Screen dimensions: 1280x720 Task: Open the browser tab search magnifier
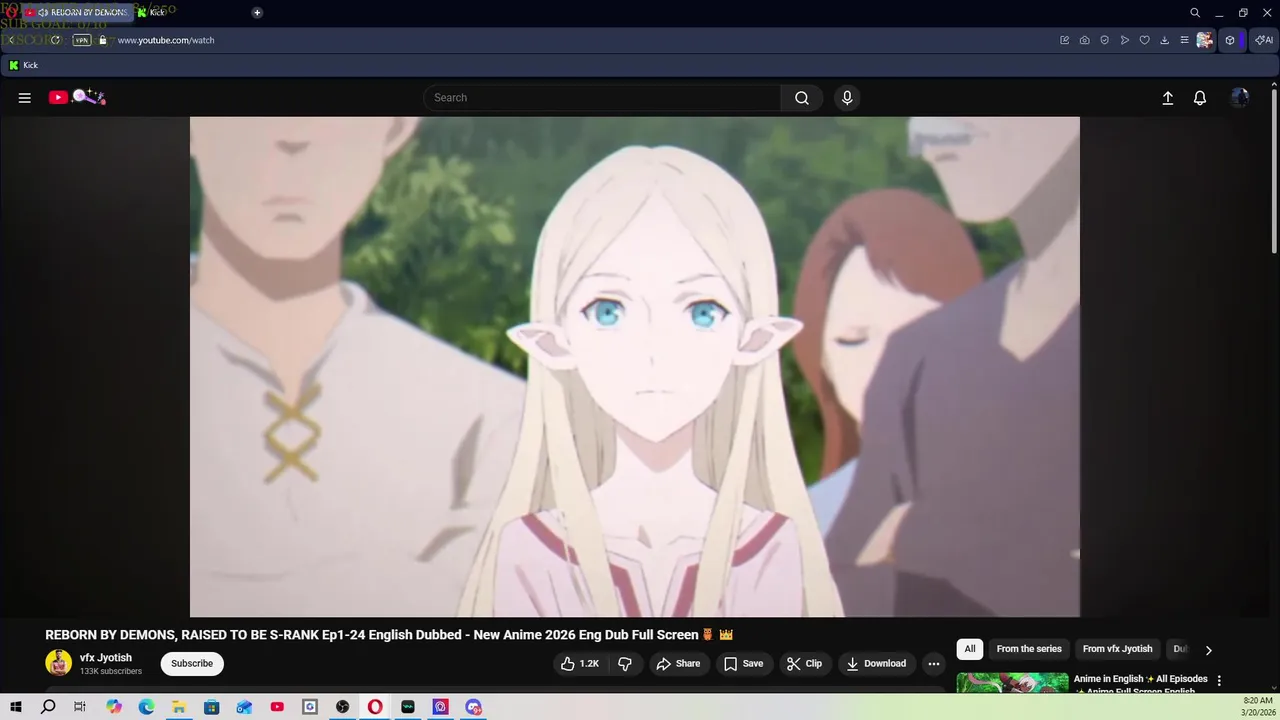coord(1195,13)
